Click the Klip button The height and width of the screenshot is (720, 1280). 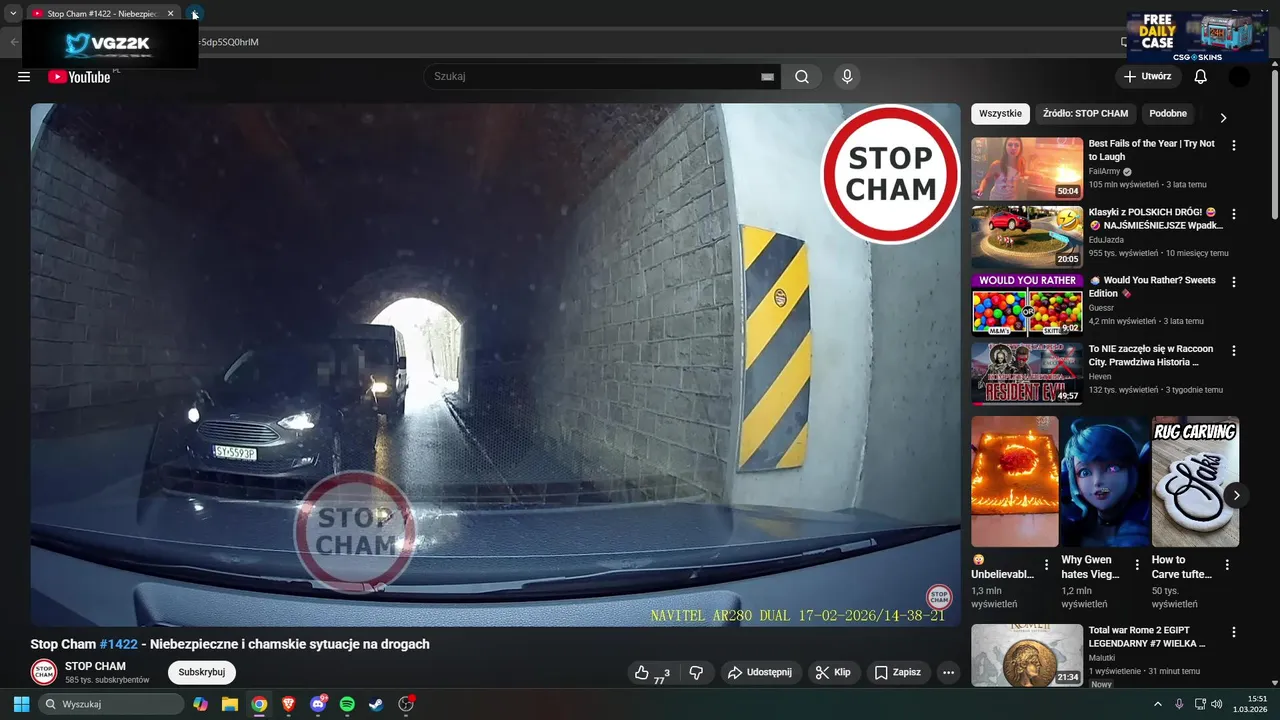click(x=833, y=673)
